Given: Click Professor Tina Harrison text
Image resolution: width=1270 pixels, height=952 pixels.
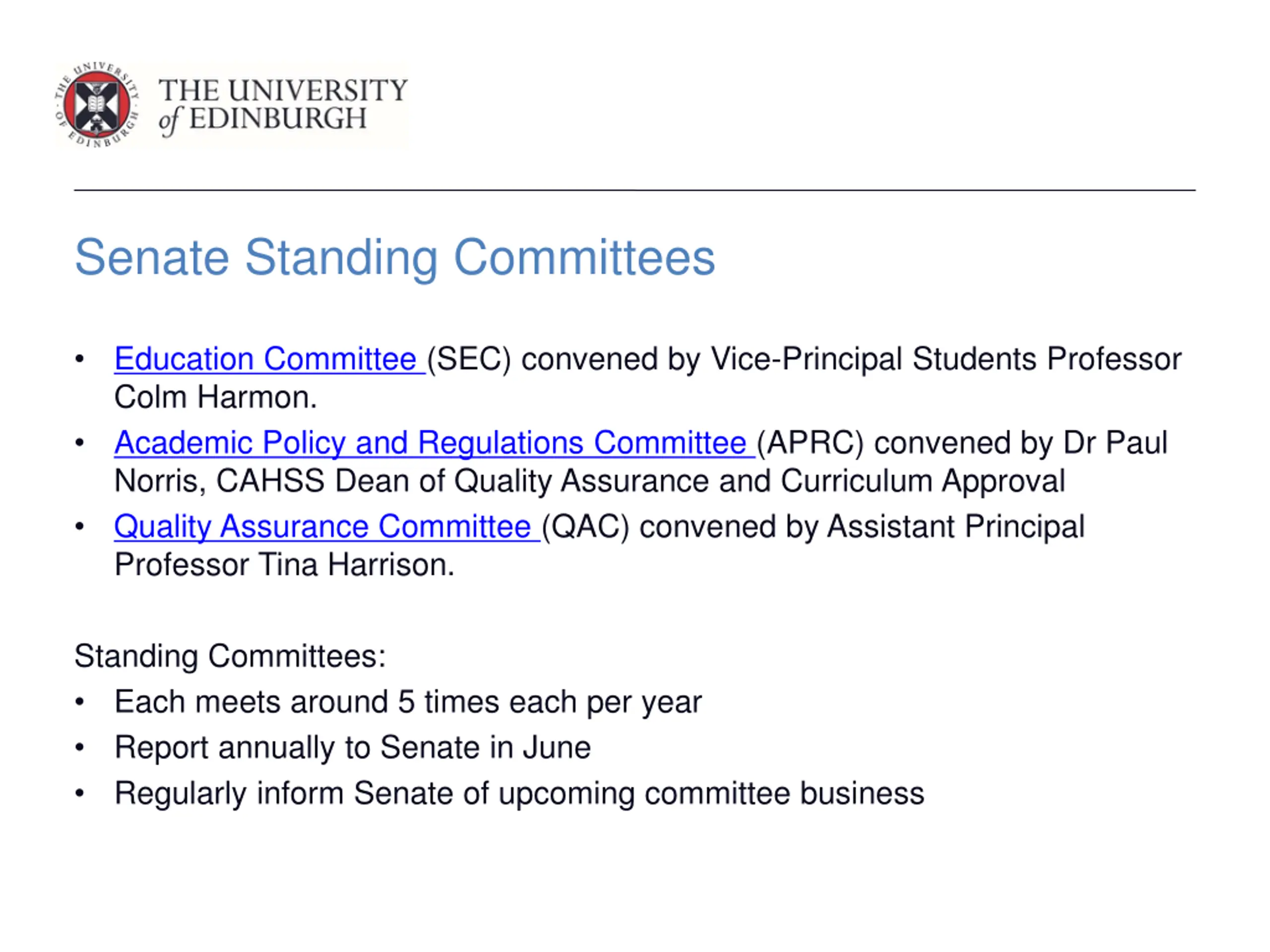Looking at the screenshot, I should pos(284,565).
